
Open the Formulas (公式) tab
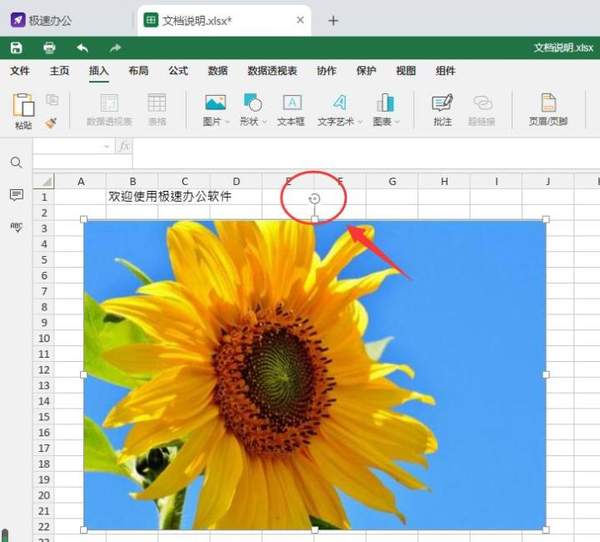tap(178, 71)
